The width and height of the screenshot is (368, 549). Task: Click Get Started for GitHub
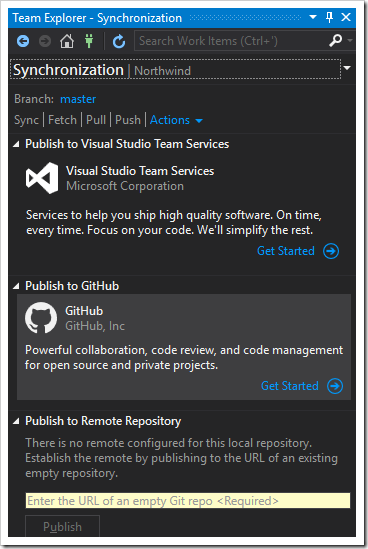tap(290, 386)
